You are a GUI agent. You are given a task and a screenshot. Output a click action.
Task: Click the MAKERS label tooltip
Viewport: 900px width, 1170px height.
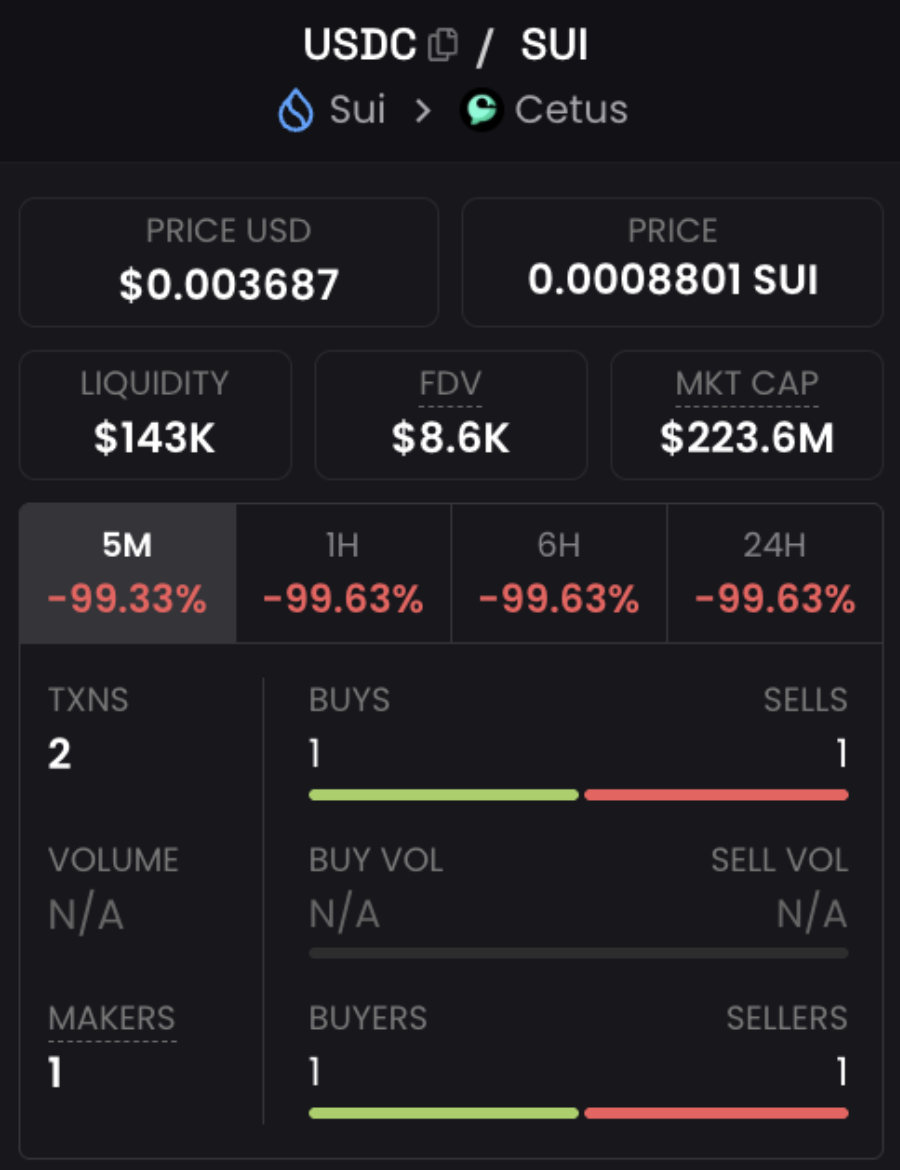[x=112, y=1019]
